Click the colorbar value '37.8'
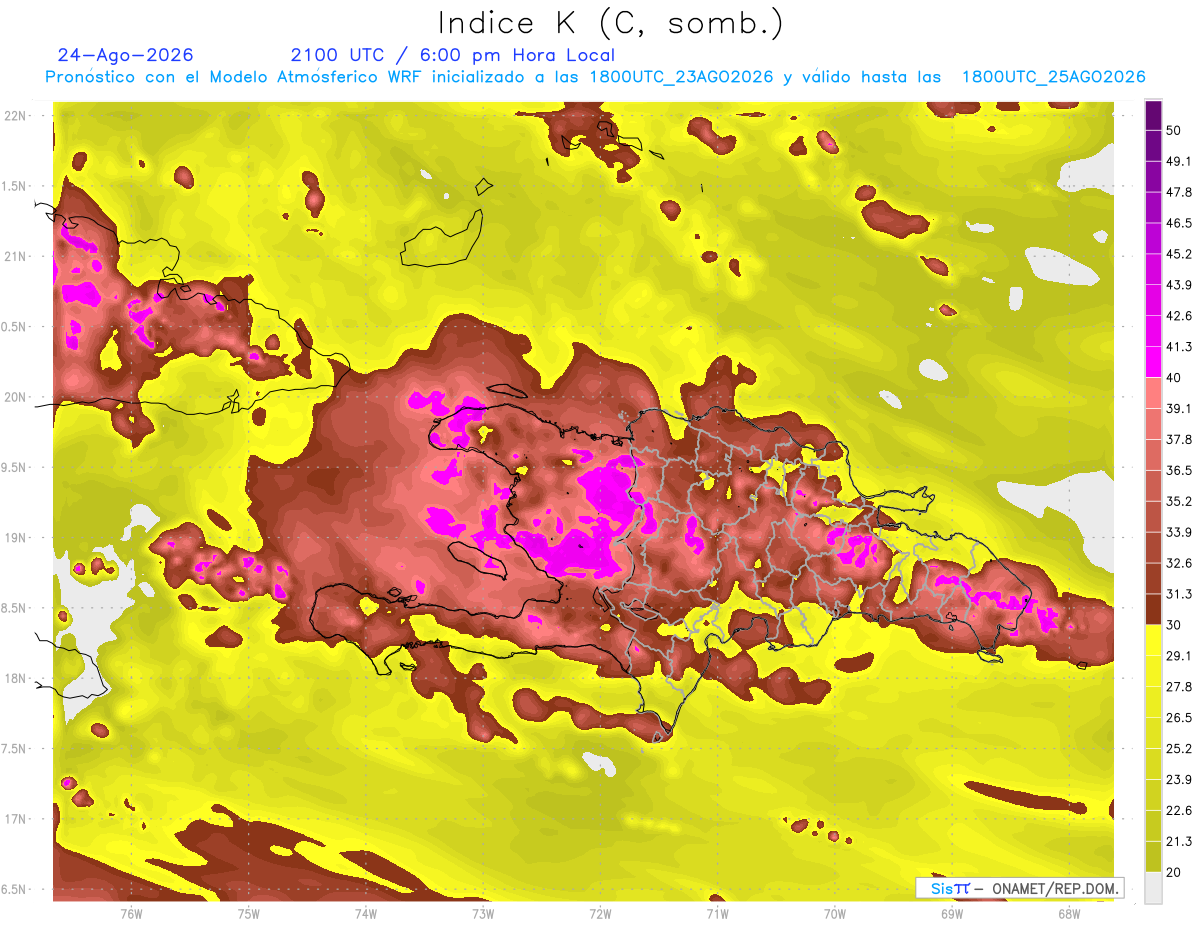 tap(1178, 439)
